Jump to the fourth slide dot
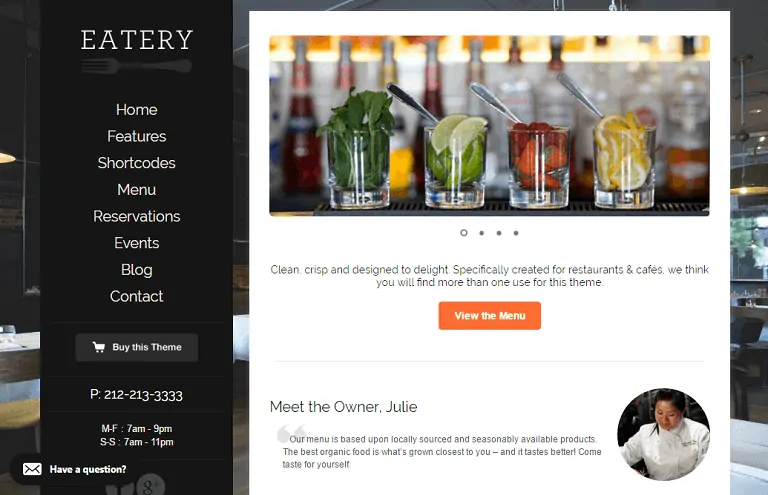 coord(516,233)
